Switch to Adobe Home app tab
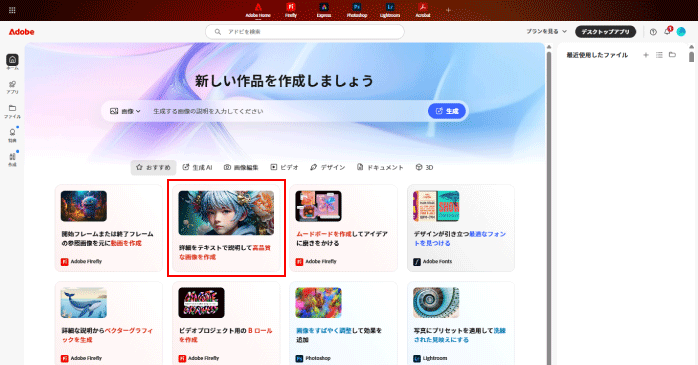This screenshot has width=698, height=365. tap(258, 10)
